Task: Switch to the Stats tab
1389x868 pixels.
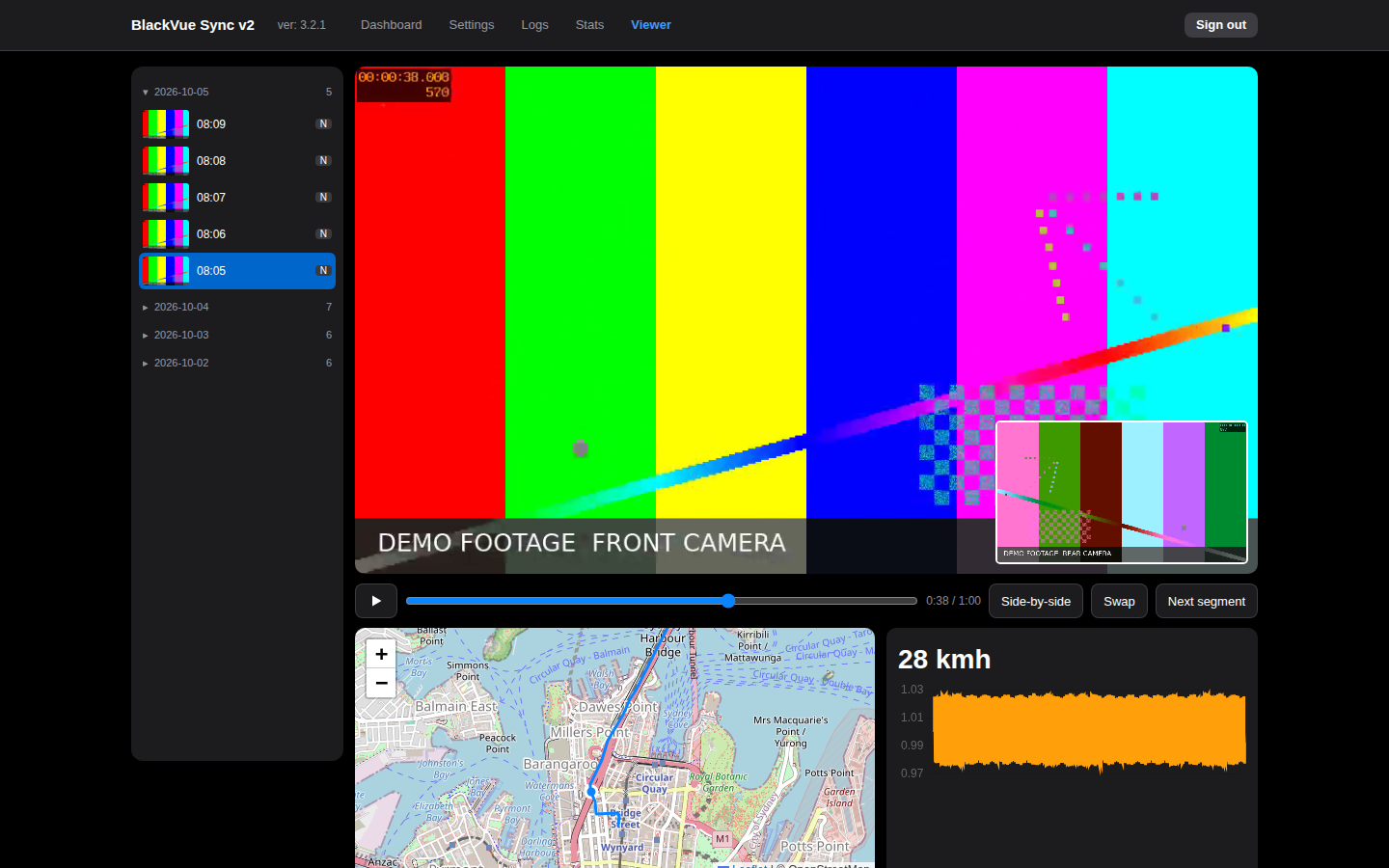Action: tap(589, 25)
